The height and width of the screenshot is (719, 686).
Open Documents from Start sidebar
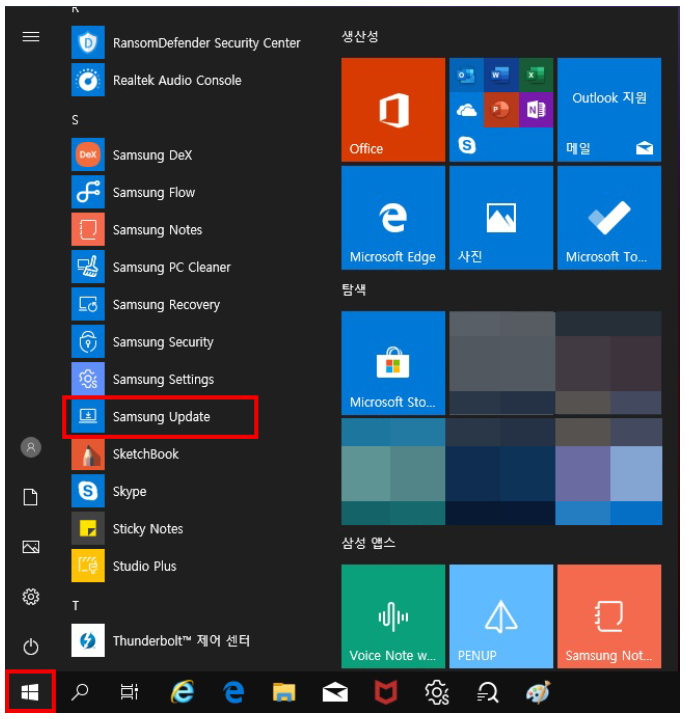pyautogui.click(x=31, y=497)
